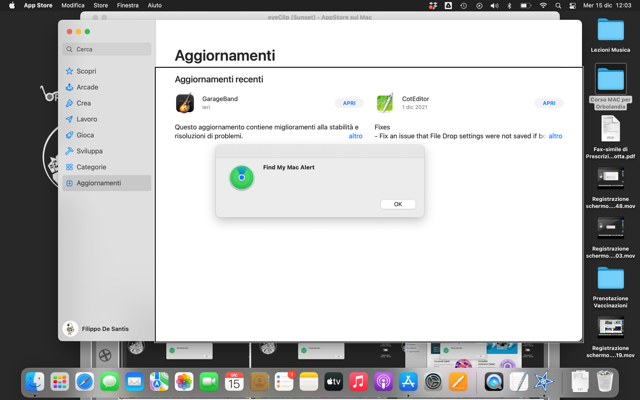Open Reminders from the Dock
This screenshot has height=400, width=640.
[284, 382]
